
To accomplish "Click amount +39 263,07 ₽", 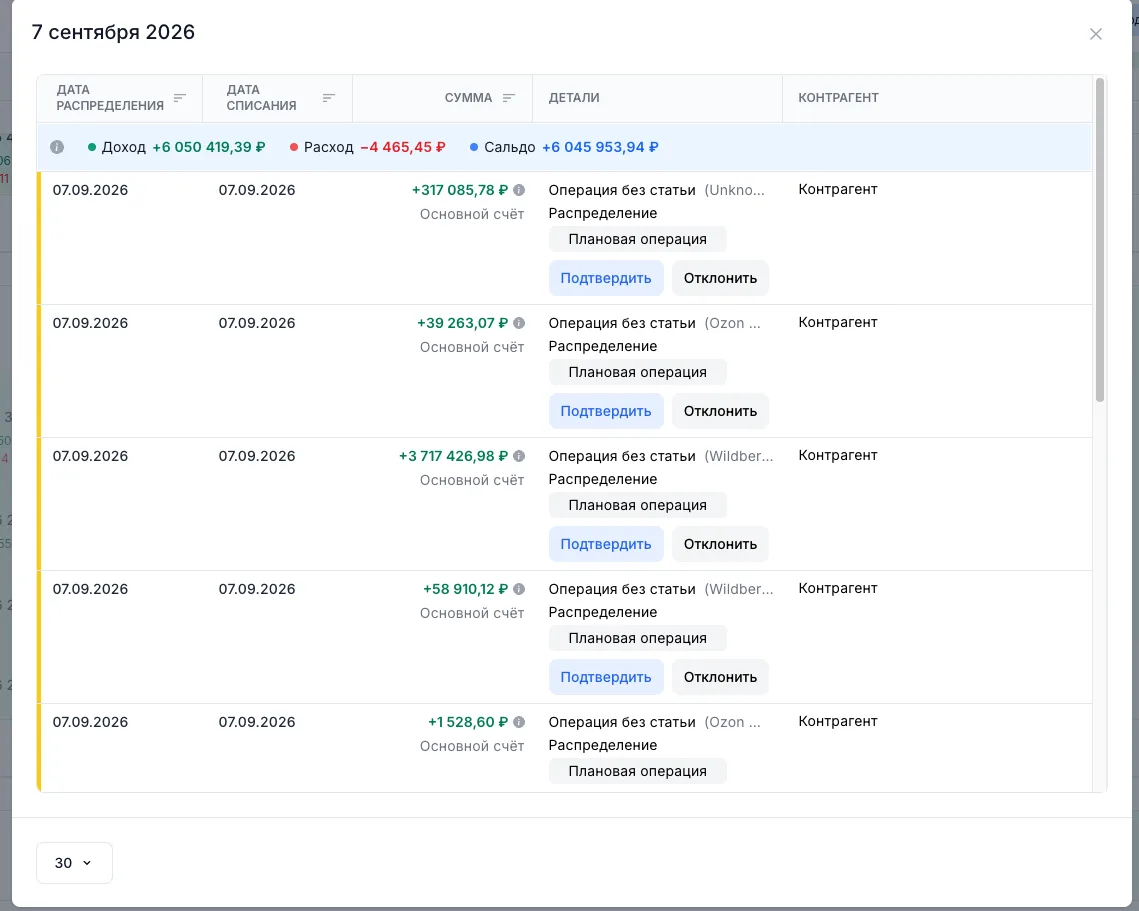I will (x=462, y=323).
